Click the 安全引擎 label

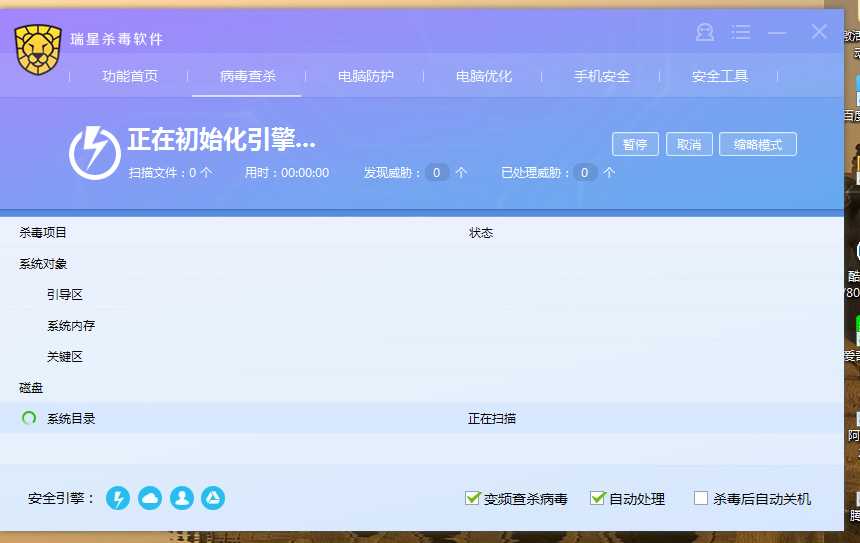60,499
